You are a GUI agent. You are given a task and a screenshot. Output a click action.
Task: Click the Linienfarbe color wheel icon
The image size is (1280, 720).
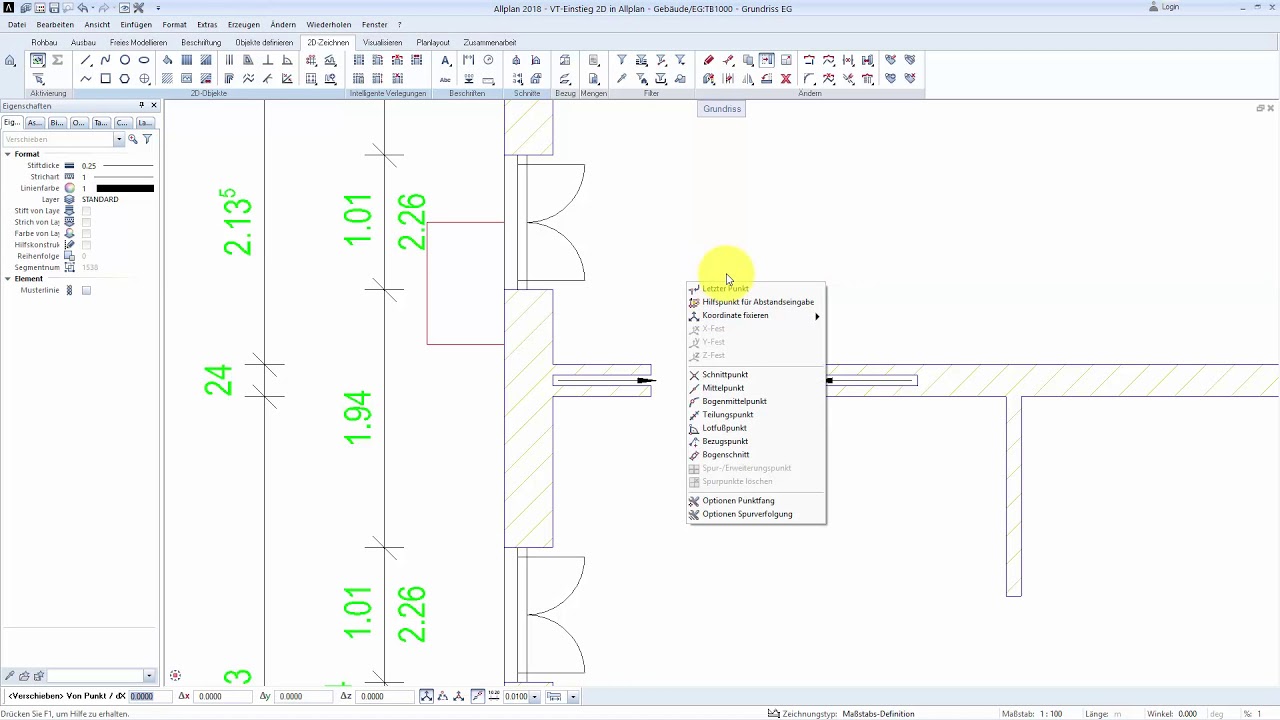point(69,188)
